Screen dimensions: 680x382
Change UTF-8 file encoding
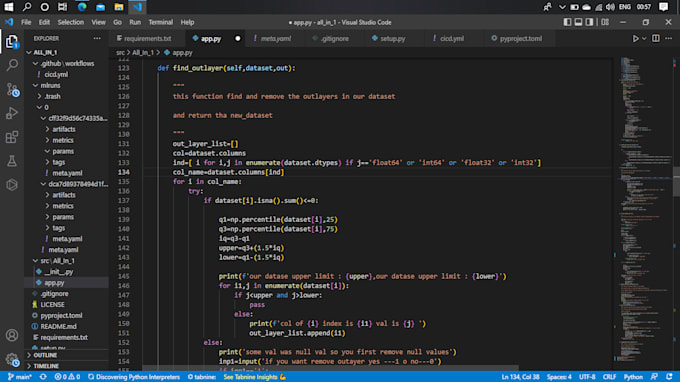587,377
